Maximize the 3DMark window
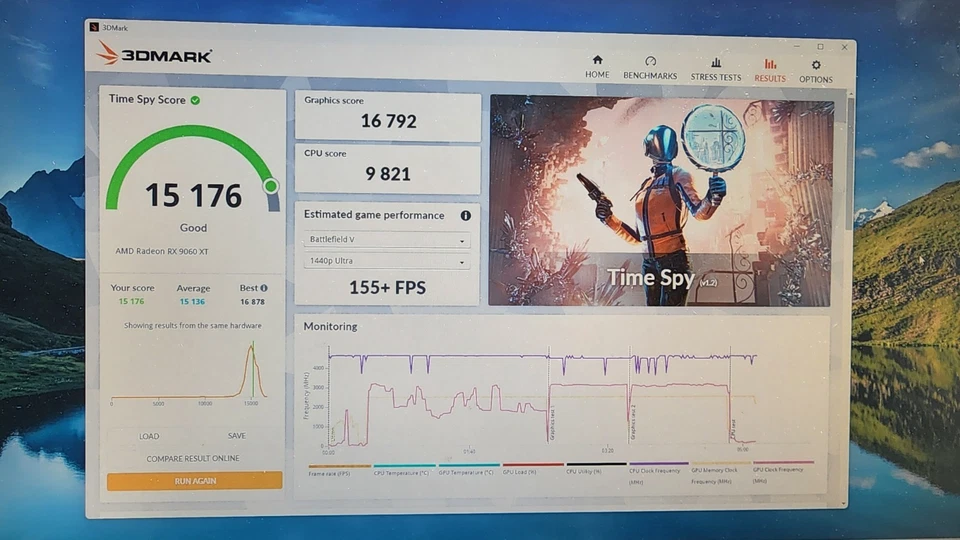The width and height of the screenshot is (960, 540). point(820,47)
